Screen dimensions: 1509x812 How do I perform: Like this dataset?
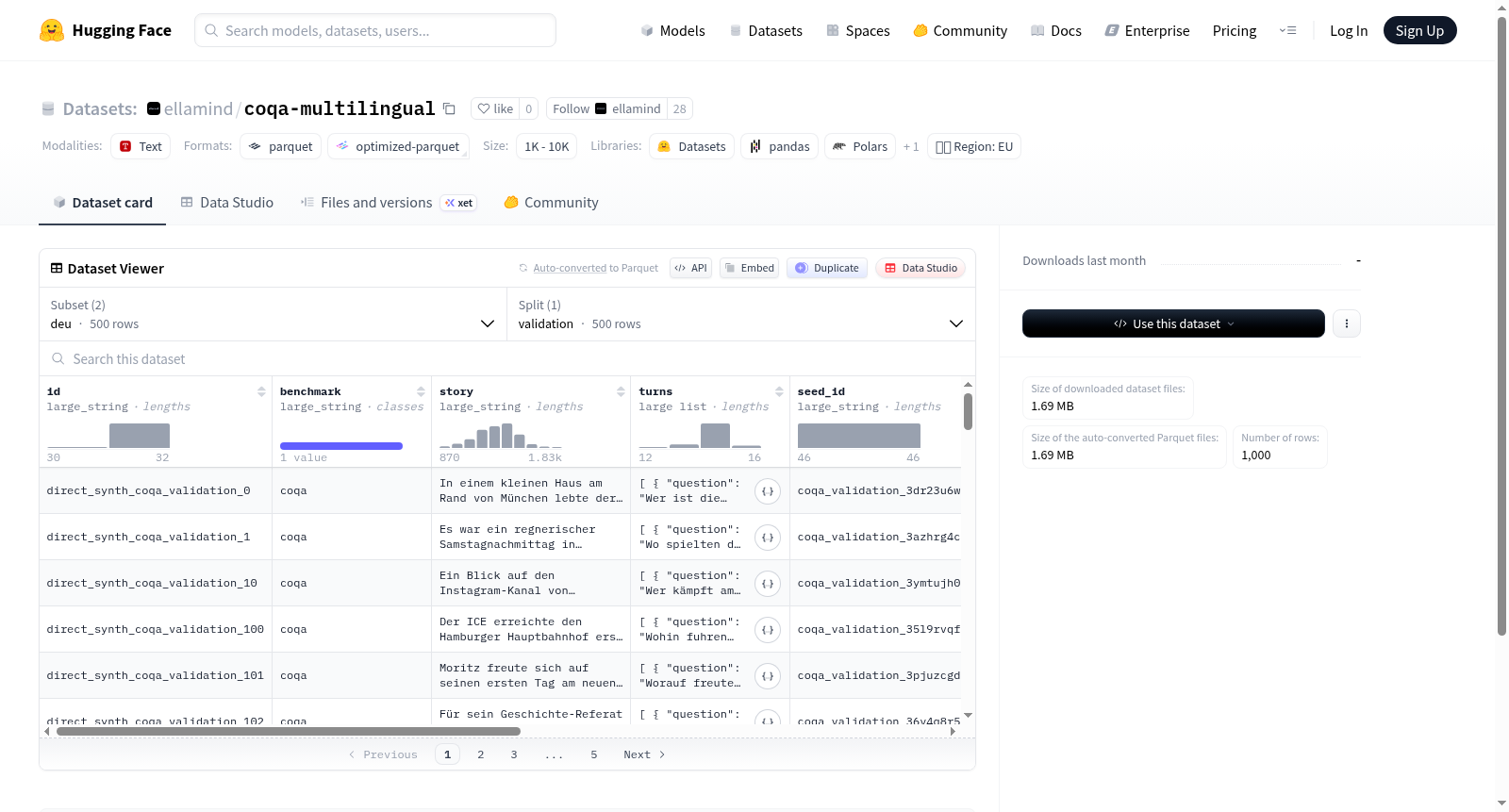[495, 109]
